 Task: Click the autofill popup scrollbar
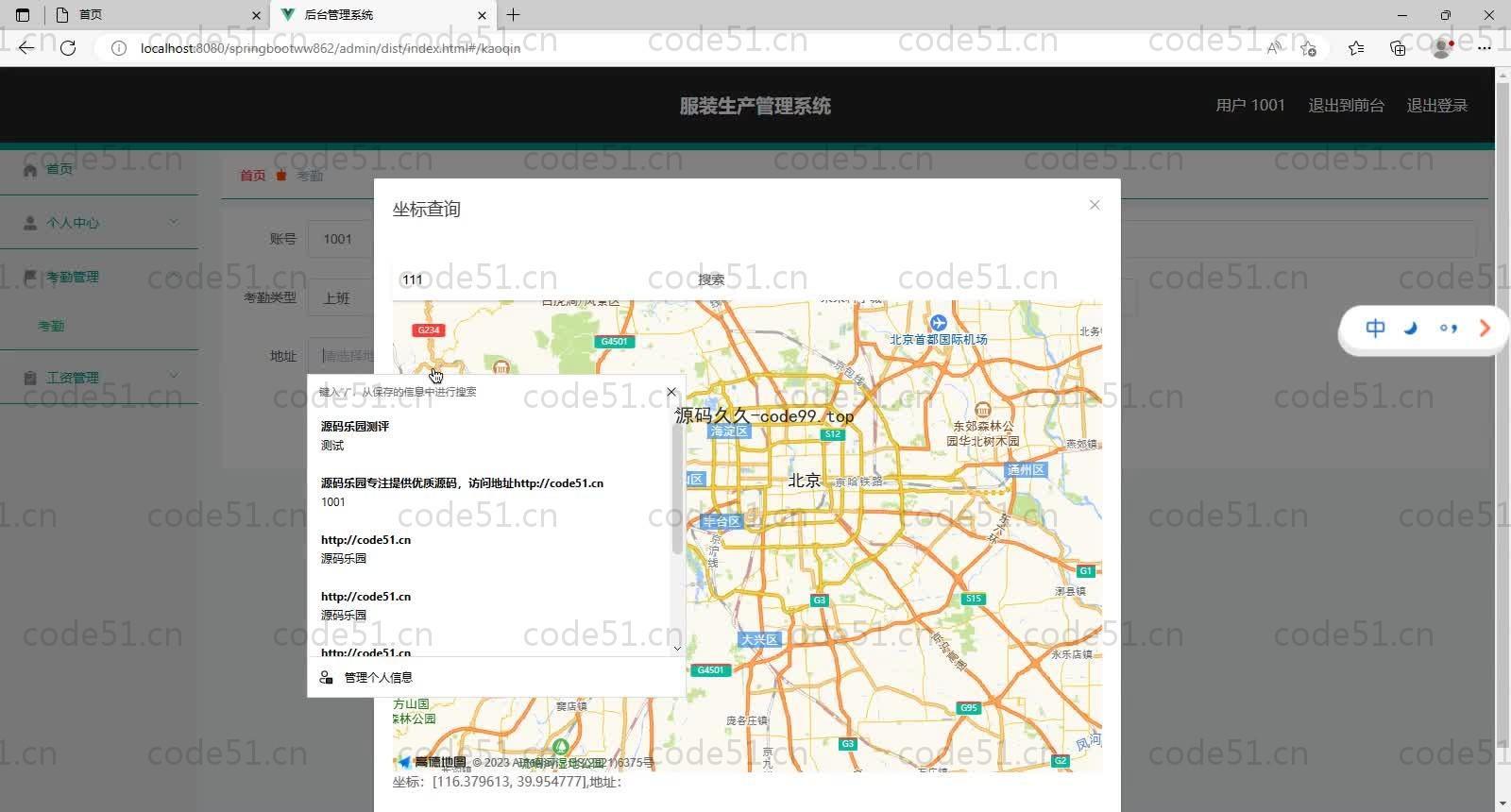coord(677,489)
